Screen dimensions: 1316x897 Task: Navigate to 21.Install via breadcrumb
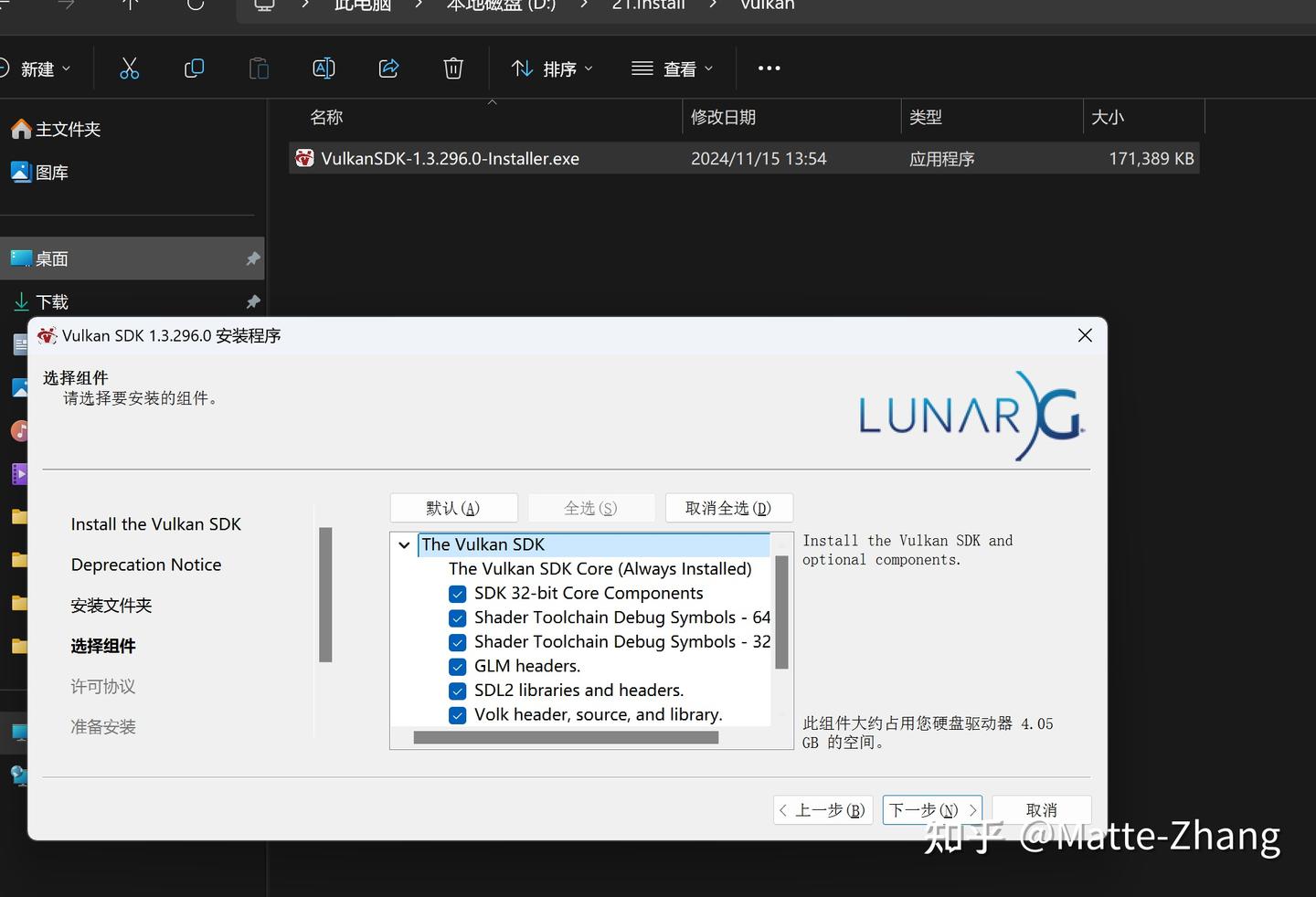tap(648, 6)
